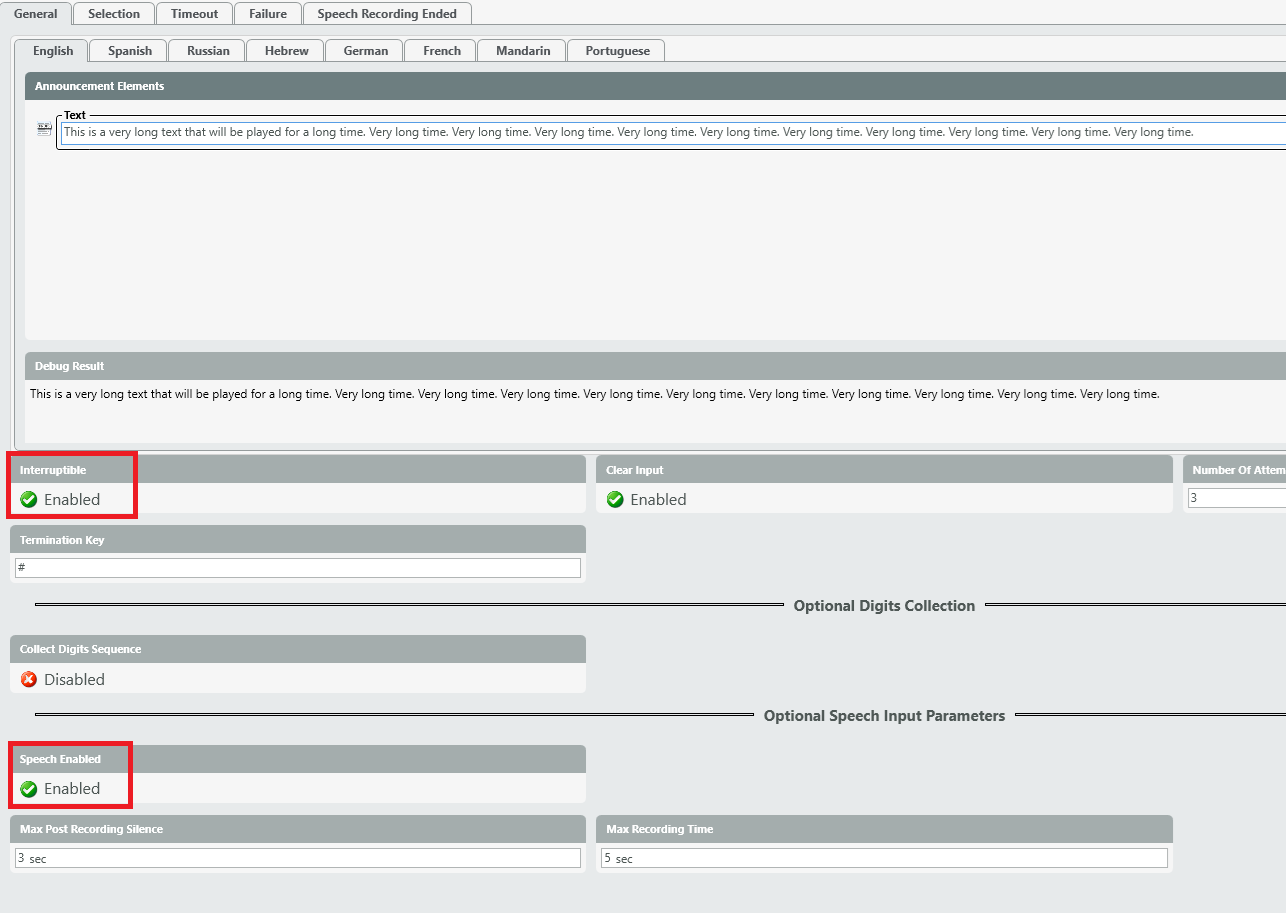Switch to the Selection tab
This screenshot has width=1286, height=913.
(x=114, y=14)
